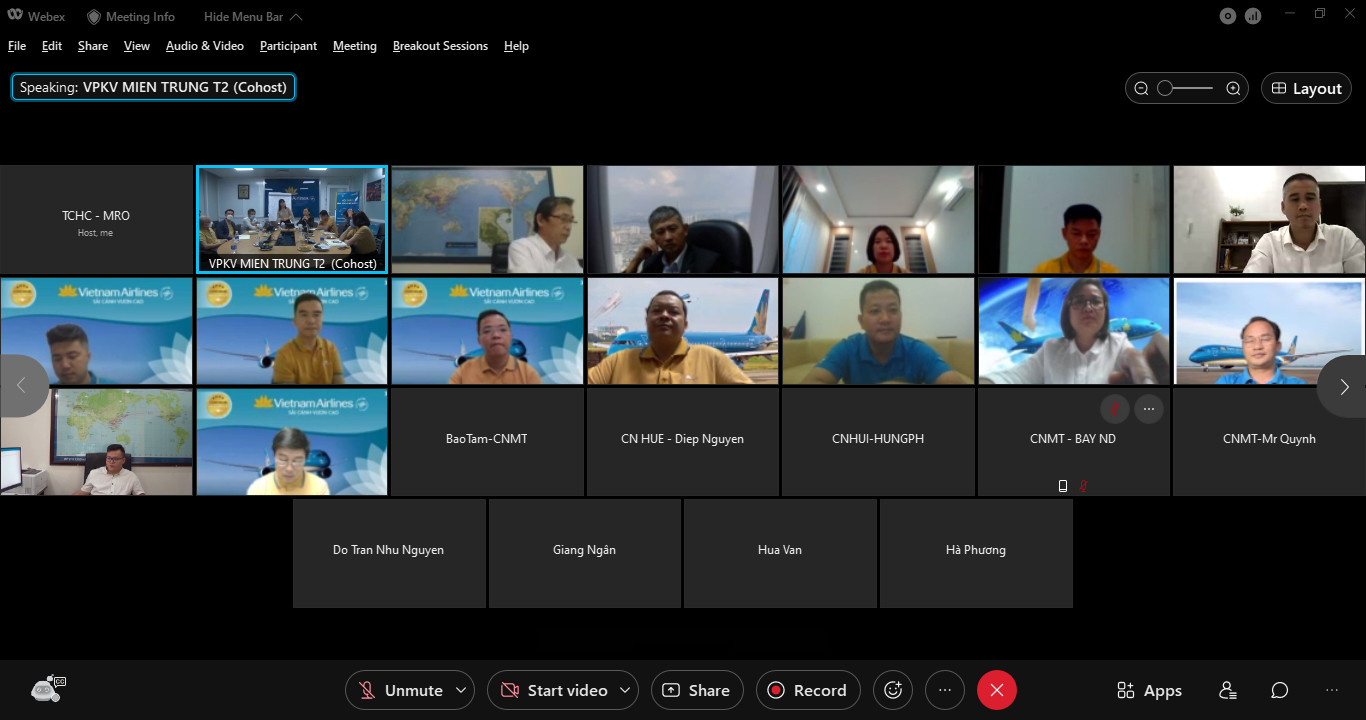Open the Participants panel icon

point(1228,690)
